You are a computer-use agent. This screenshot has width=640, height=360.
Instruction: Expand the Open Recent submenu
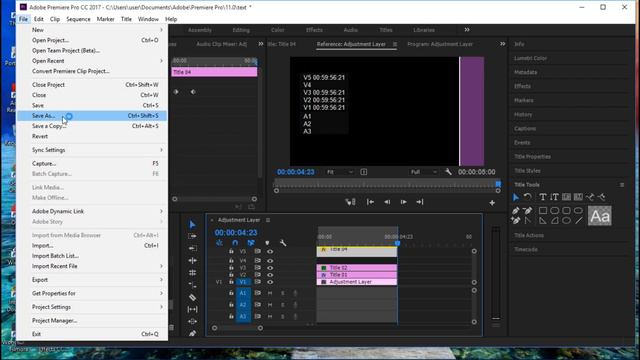(x=92, y=61)
